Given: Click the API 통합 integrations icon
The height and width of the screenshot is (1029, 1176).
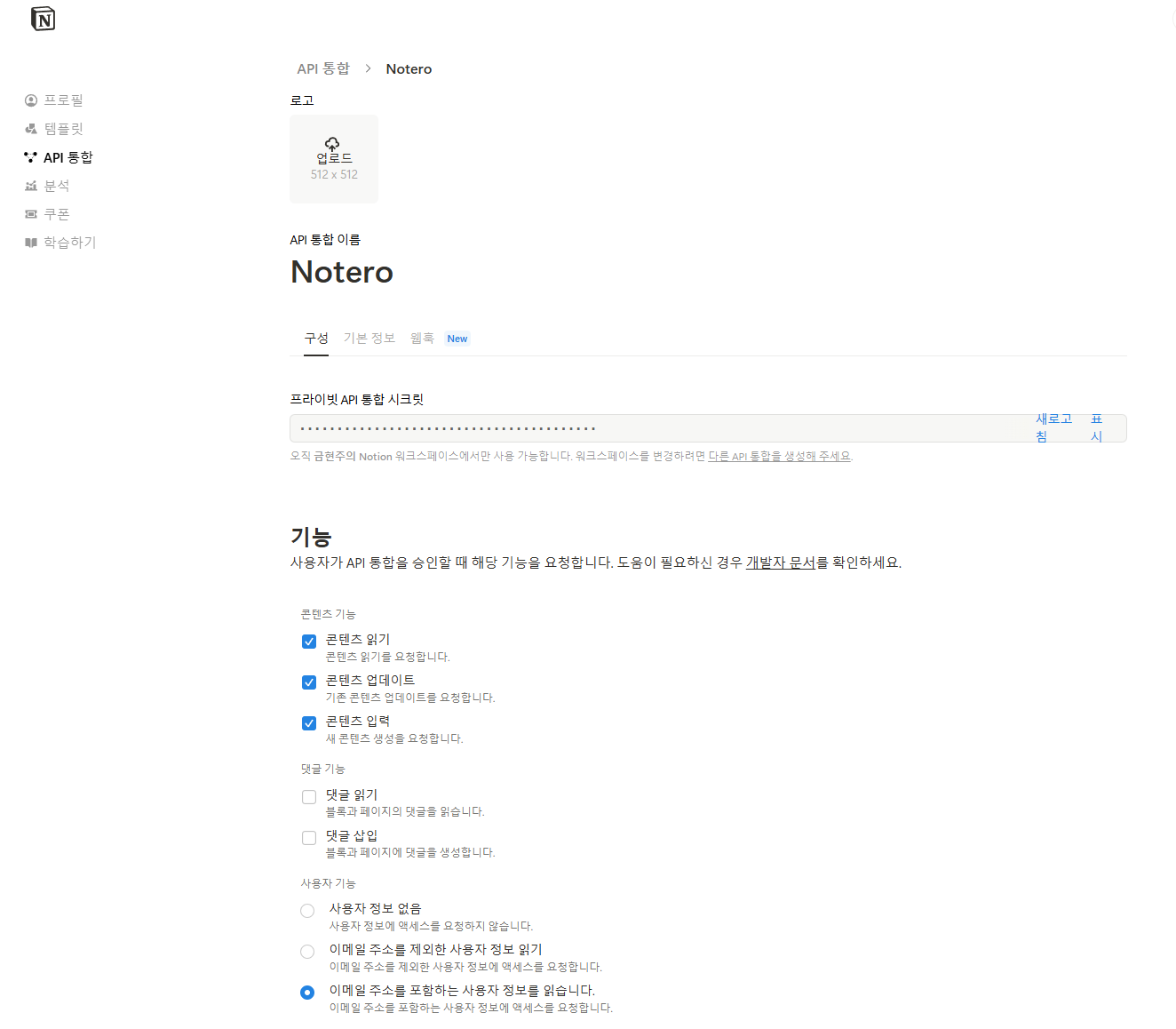Looking at the screenshot, I should point(31,157).
